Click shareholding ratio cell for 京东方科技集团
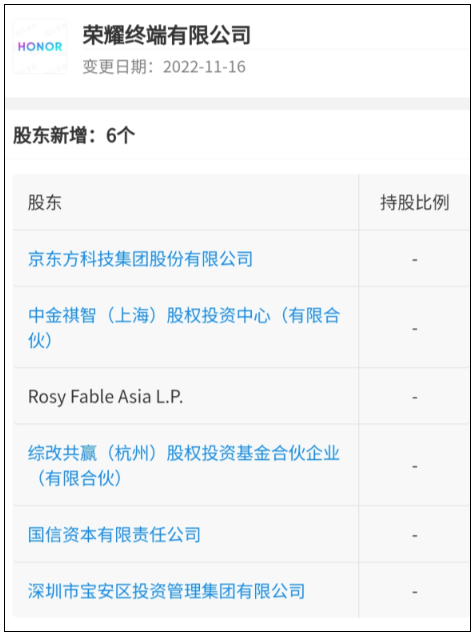 [x=415, y=259]
